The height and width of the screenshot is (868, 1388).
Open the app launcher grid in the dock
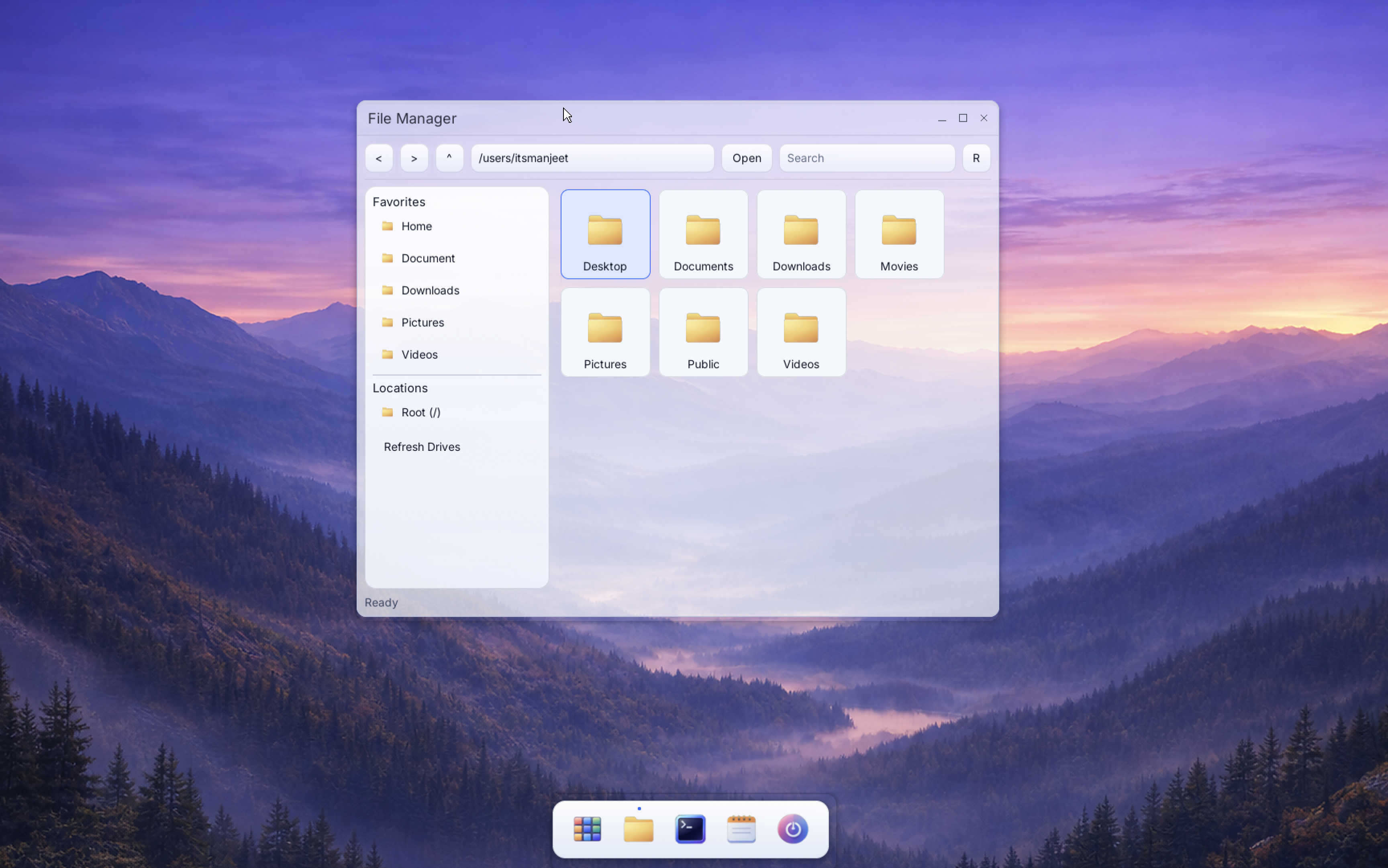pos(588,828)
